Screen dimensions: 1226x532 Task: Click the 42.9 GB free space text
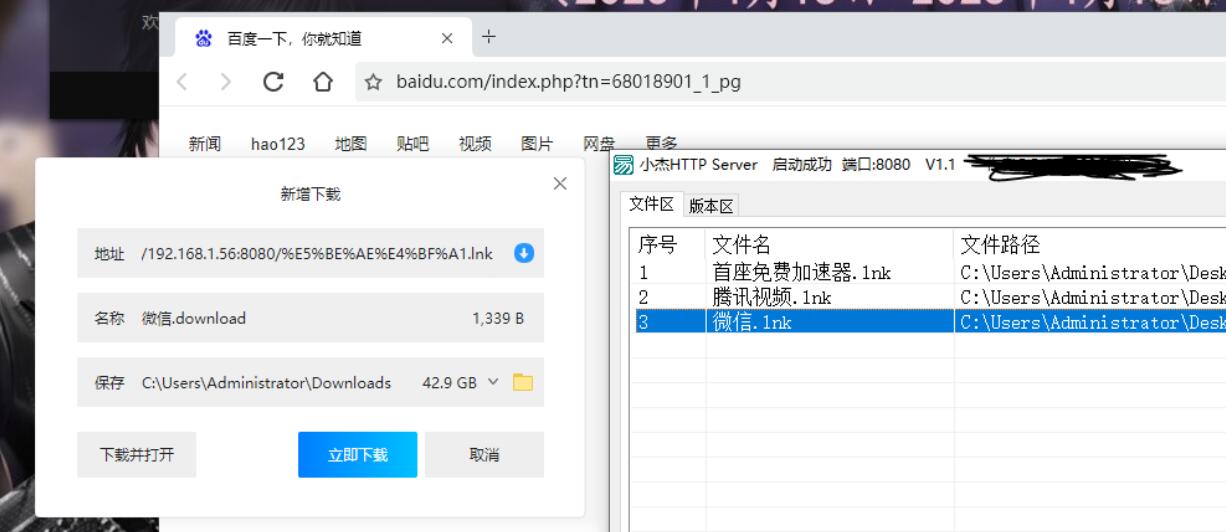[x=449, y=382]
